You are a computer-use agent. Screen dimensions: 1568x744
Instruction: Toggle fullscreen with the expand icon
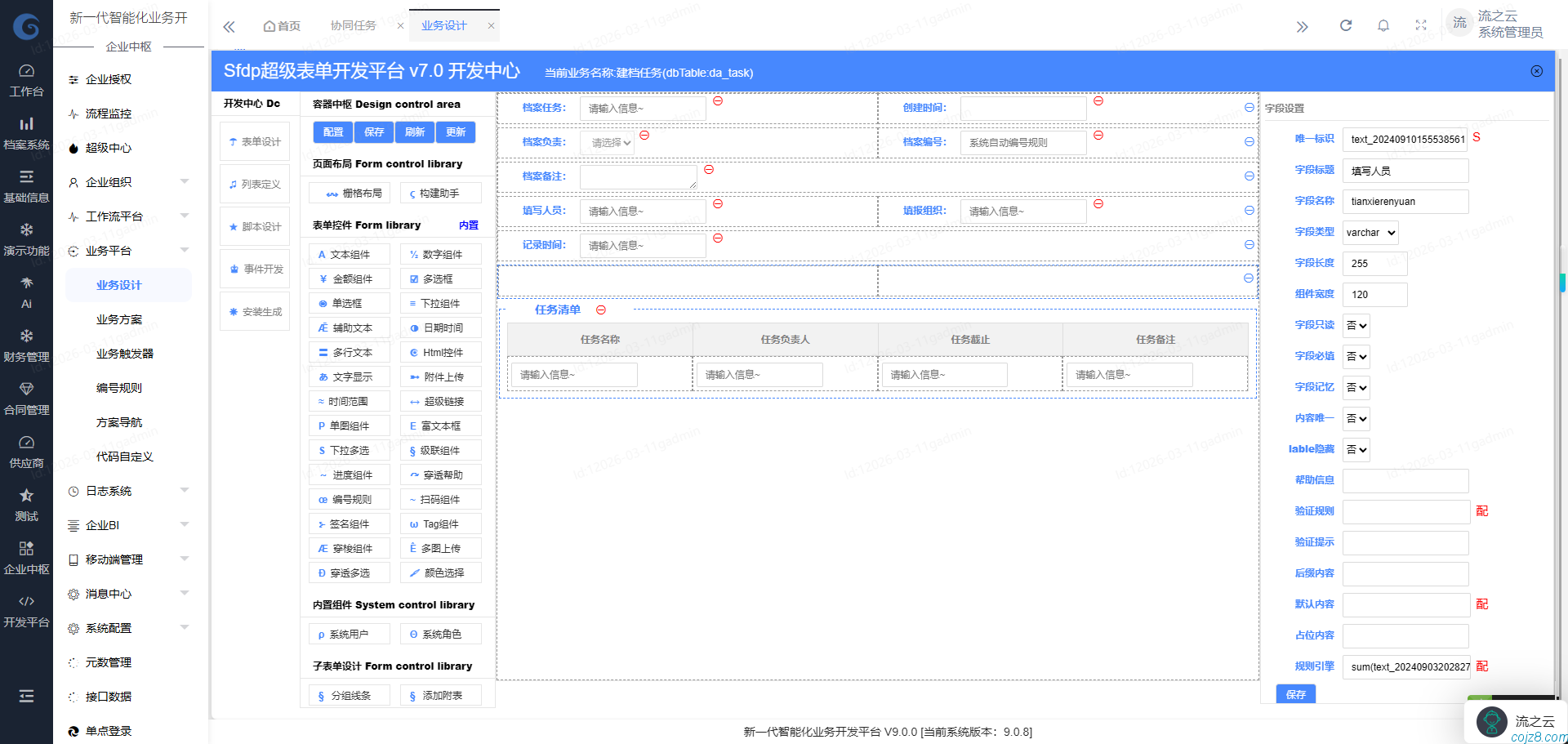(1421, 25)
